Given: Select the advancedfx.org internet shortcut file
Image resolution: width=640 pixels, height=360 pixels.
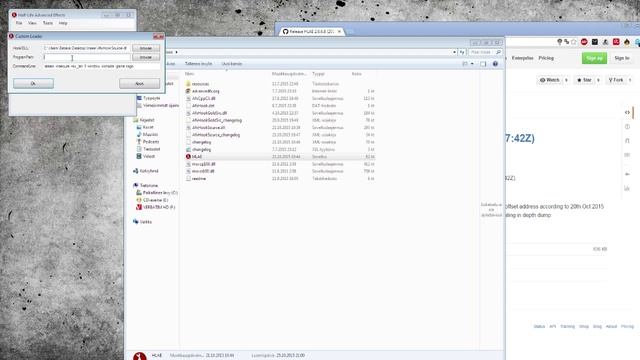Looking at the screenshot, I should 206,91.
